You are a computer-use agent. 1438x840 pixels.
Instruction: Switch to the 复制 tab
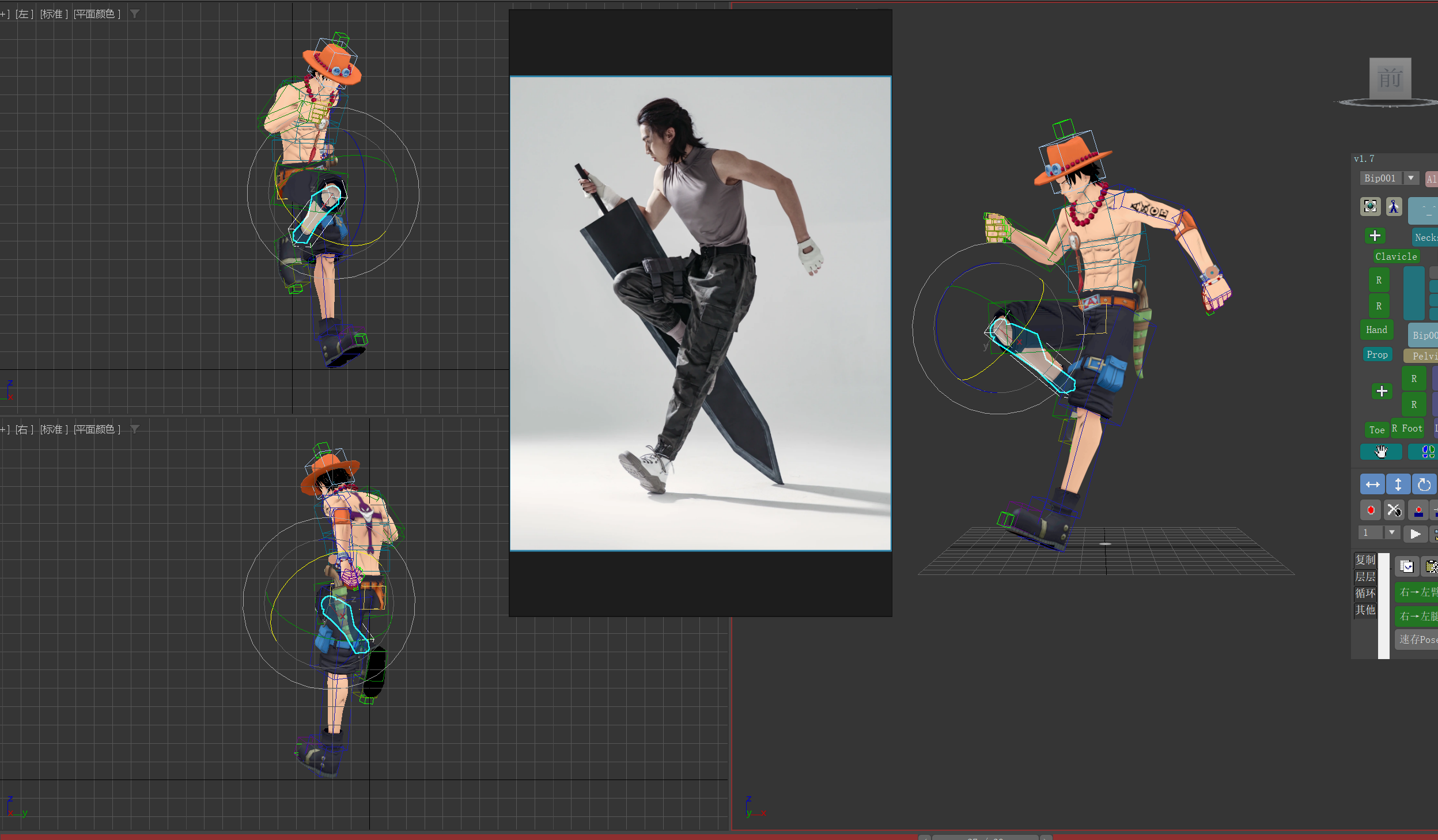click(x=1365, y=559)
